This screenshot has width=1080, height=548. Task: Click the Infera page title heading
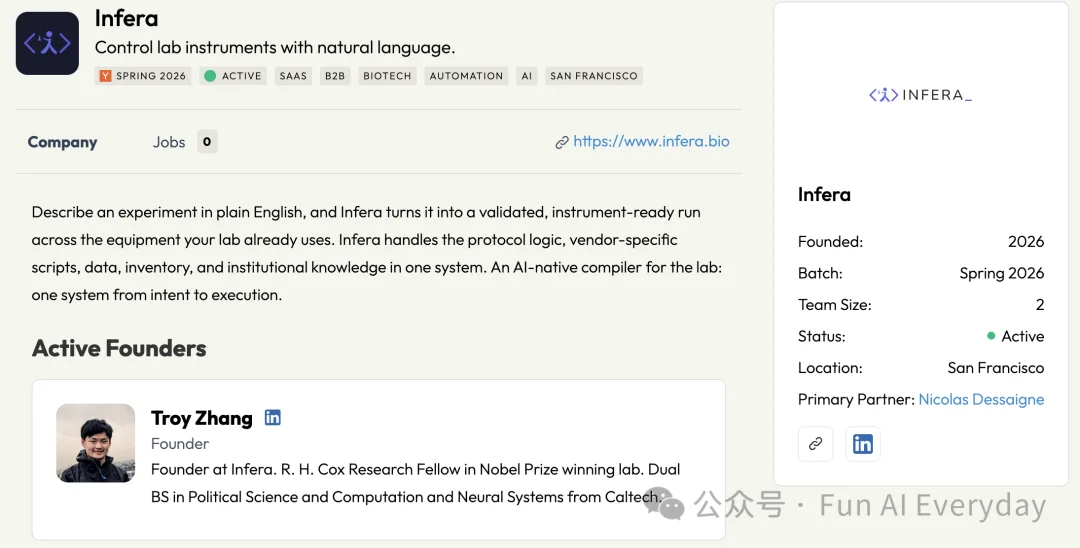127,19
